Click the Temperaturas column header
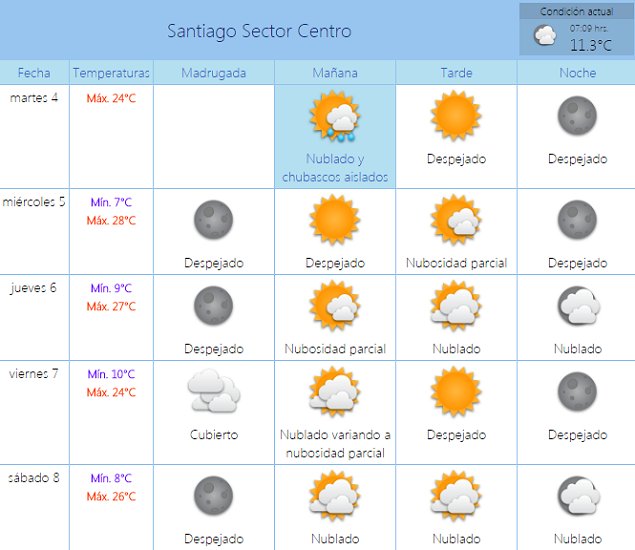The height and width of the screenshot is (550, 635). point(111,73)
